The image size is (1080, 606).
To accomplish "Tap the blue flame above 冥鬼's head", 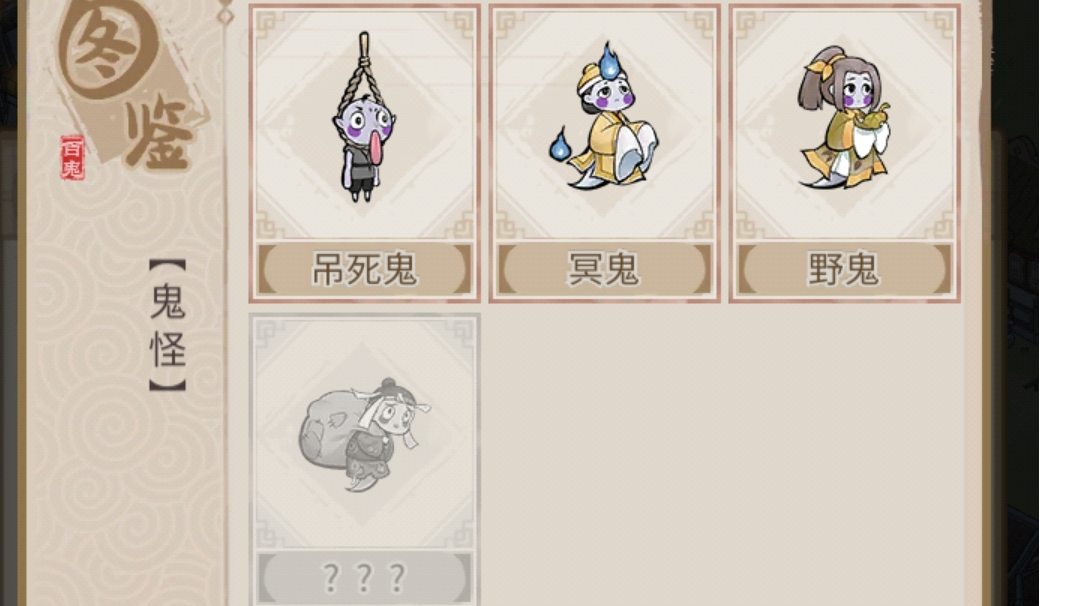I will coord(610,61).
